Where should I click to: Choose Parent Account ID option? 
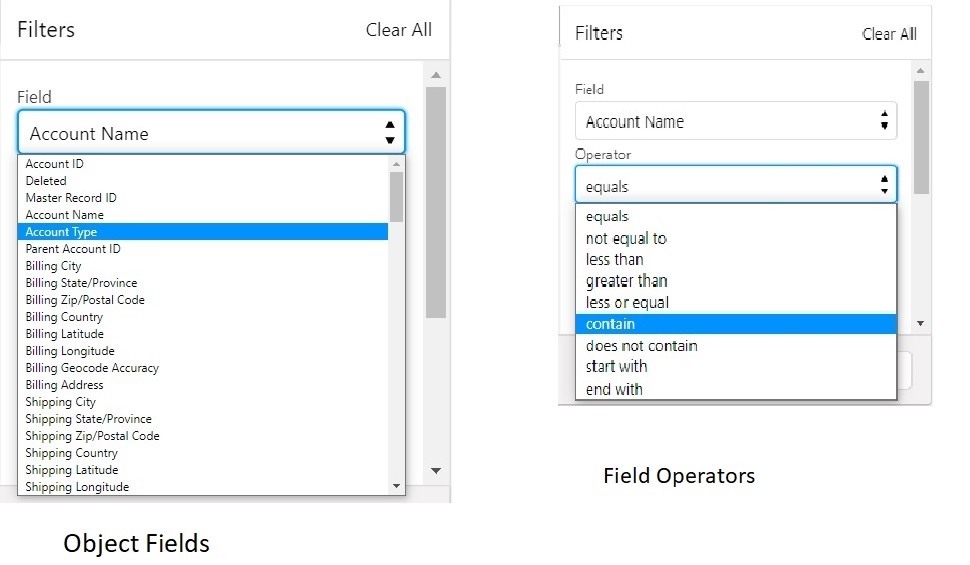click(203, 249)
